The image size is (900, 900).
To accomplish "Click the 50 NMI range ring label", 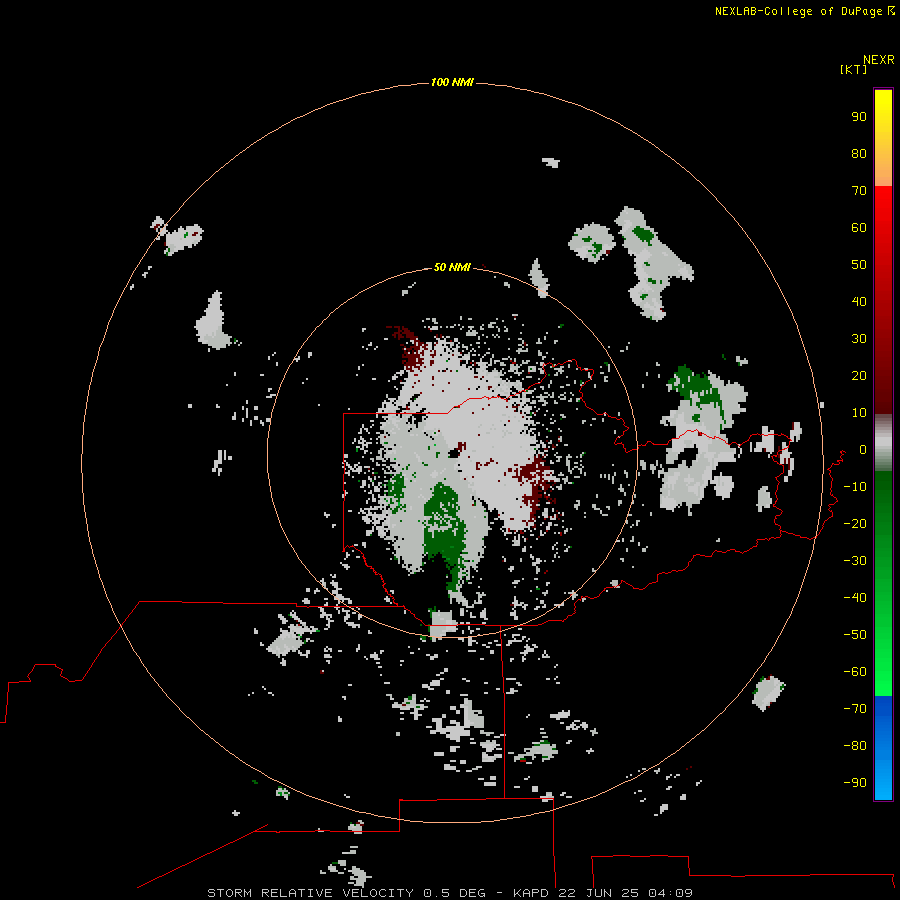I will tap(452, 267).
